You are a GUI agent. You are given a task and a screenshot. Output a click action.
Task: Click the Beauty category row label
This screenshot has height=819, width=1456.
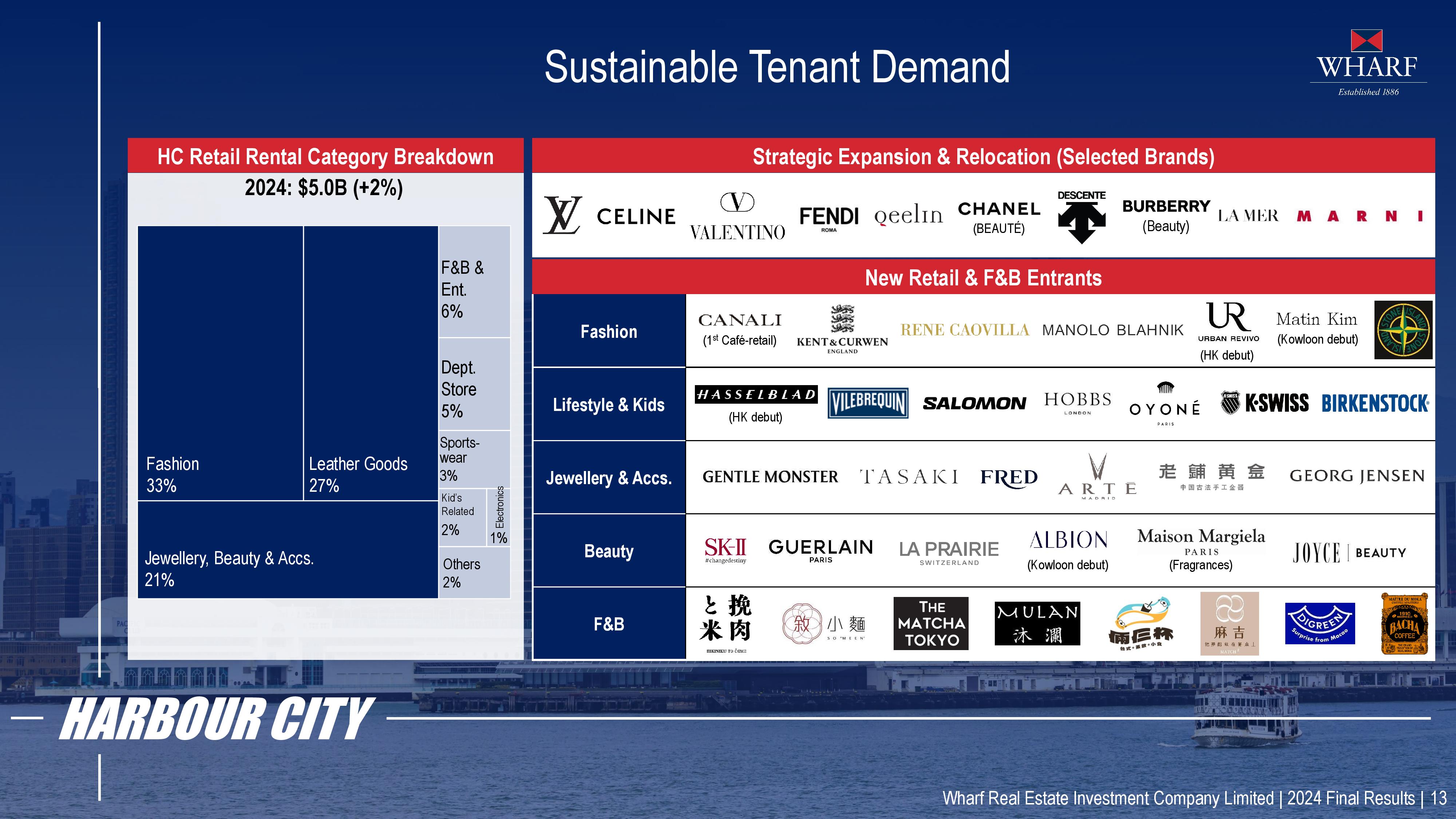(x=609, y=551)
